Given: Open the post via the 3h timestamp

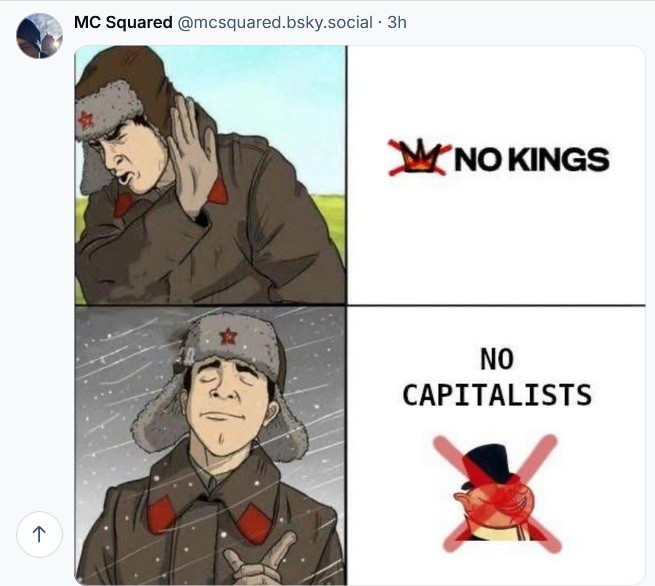Looking at the screenshot, I should [x=397, y=22].
